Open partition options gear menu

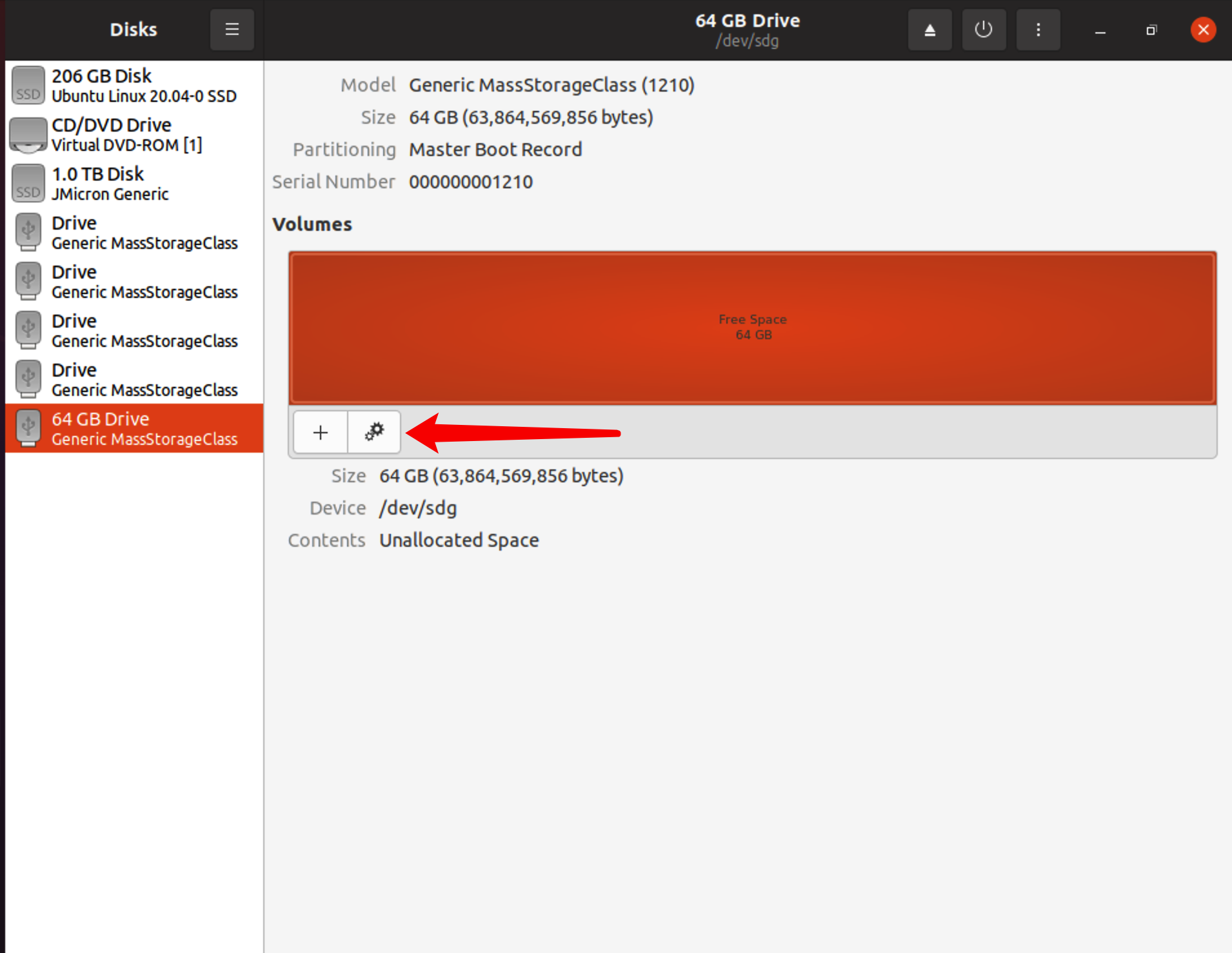(x=374, y=432)
